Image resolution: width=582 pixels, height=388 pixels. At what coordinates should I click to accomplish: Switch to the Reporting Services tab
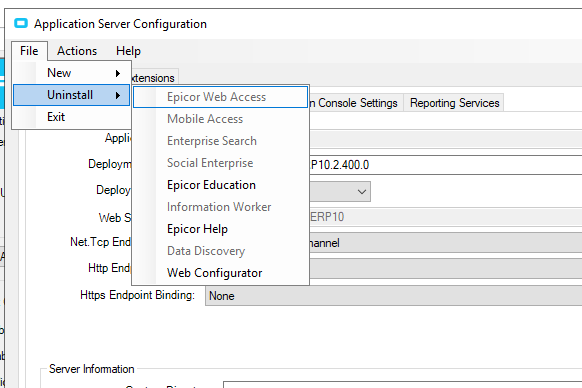[454, 103]
